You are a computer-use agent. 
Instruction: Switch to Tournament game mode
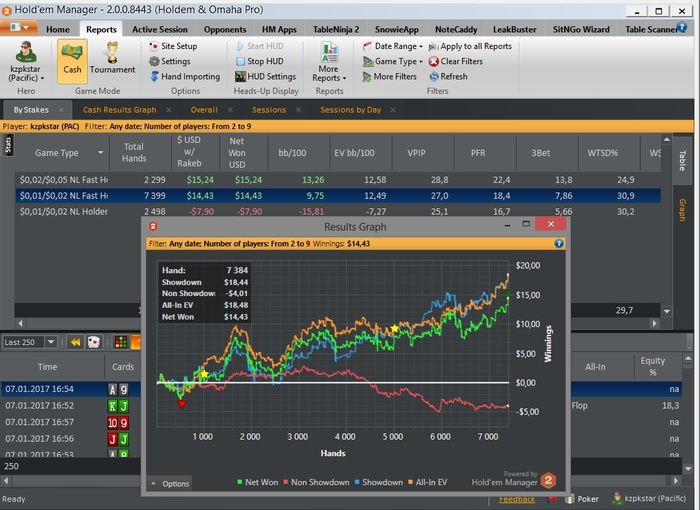point(112,58)
